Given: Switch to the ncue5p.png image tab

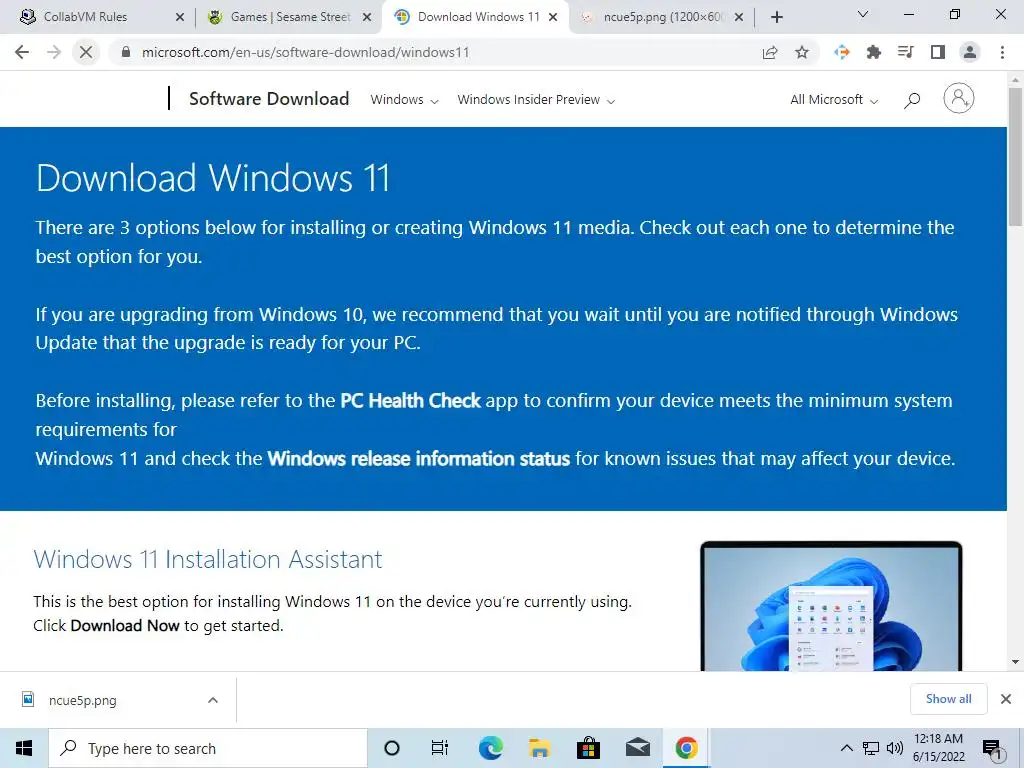Looking at the screenshot, I should click(x=663, y=17).
